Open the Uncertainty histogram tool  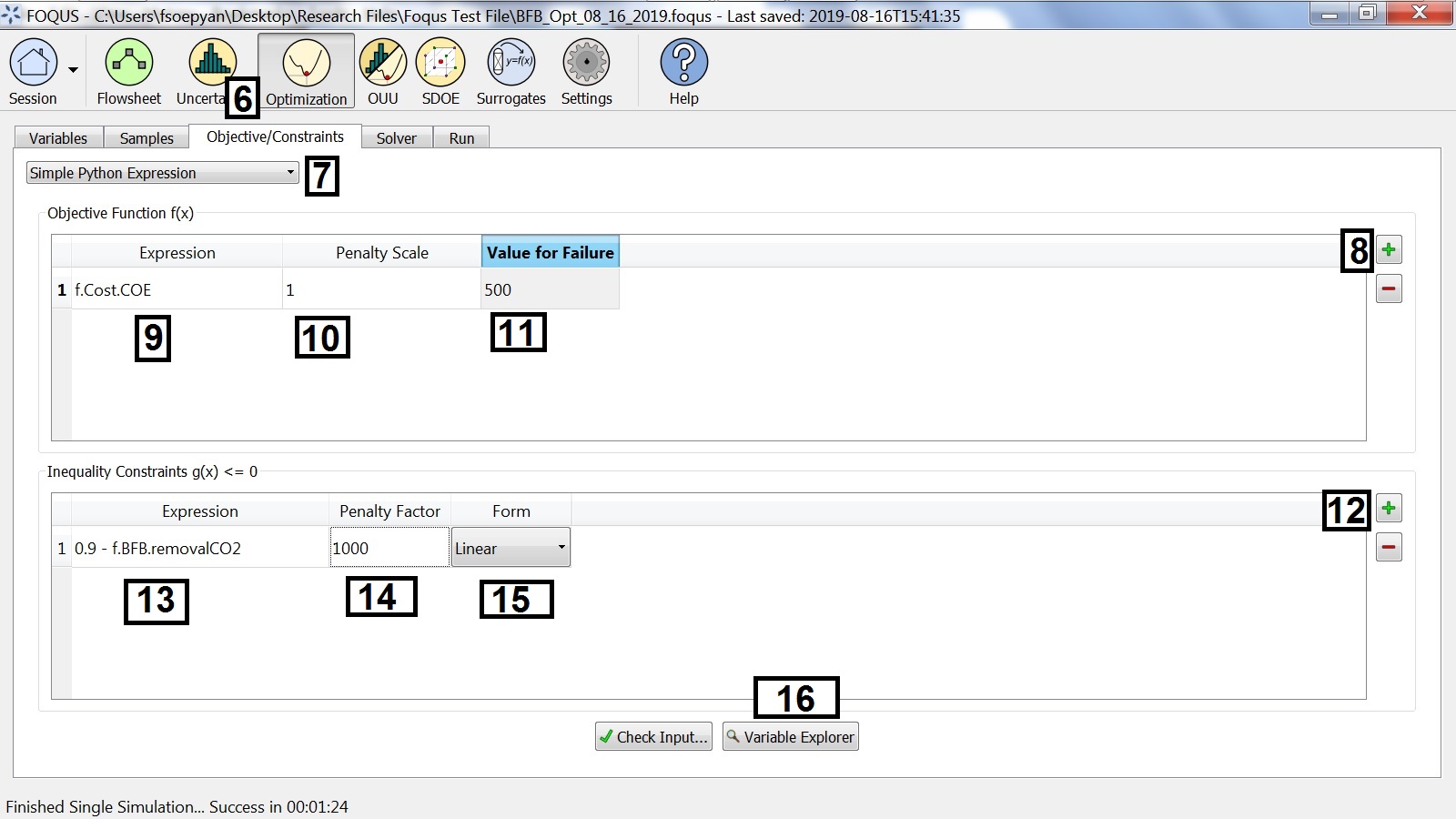pyautogui.click(x=211, y=62)
